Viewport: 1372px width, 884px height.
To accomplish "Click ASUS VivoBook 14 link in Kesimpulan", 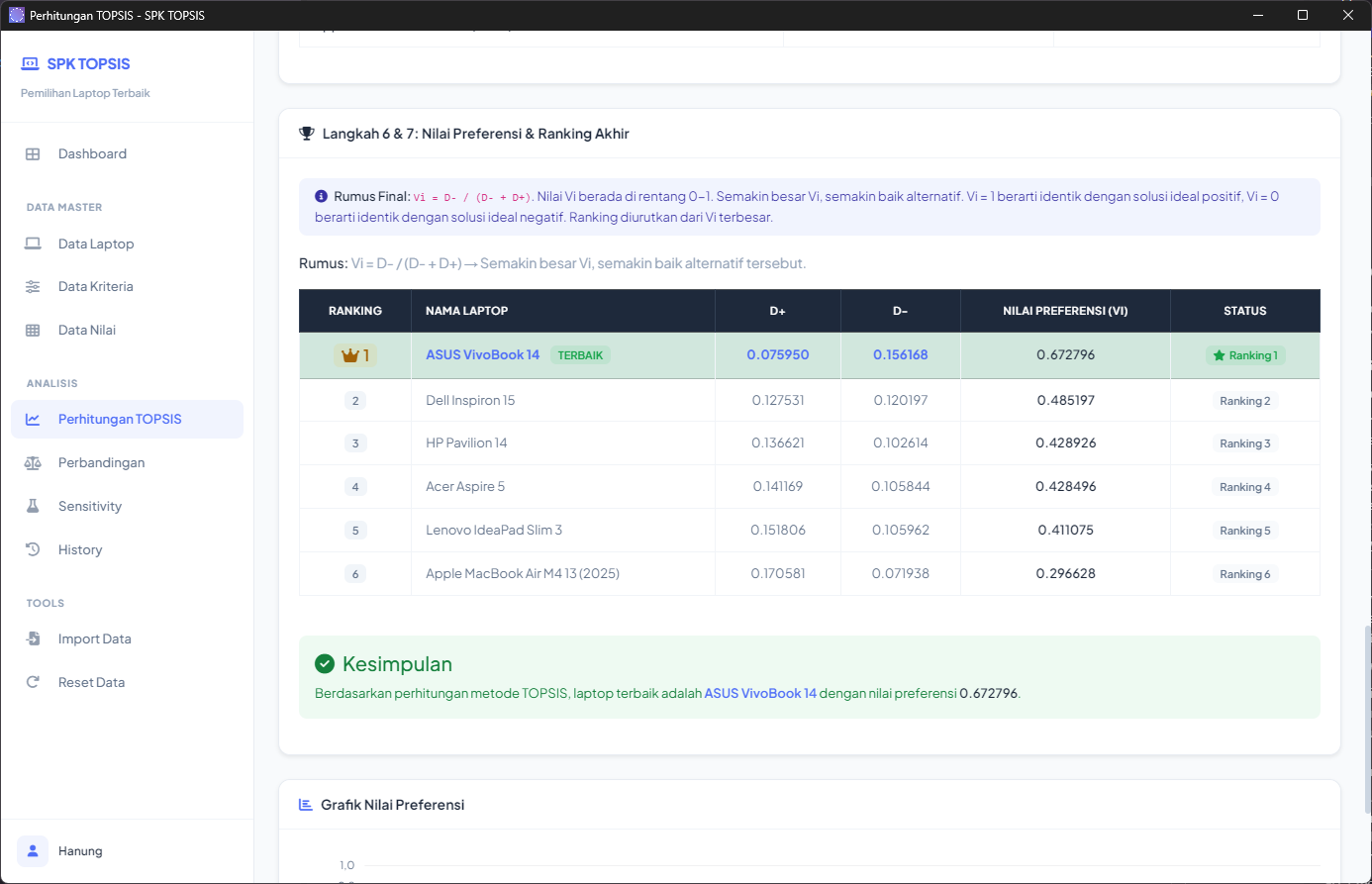I will pos(760,693).
